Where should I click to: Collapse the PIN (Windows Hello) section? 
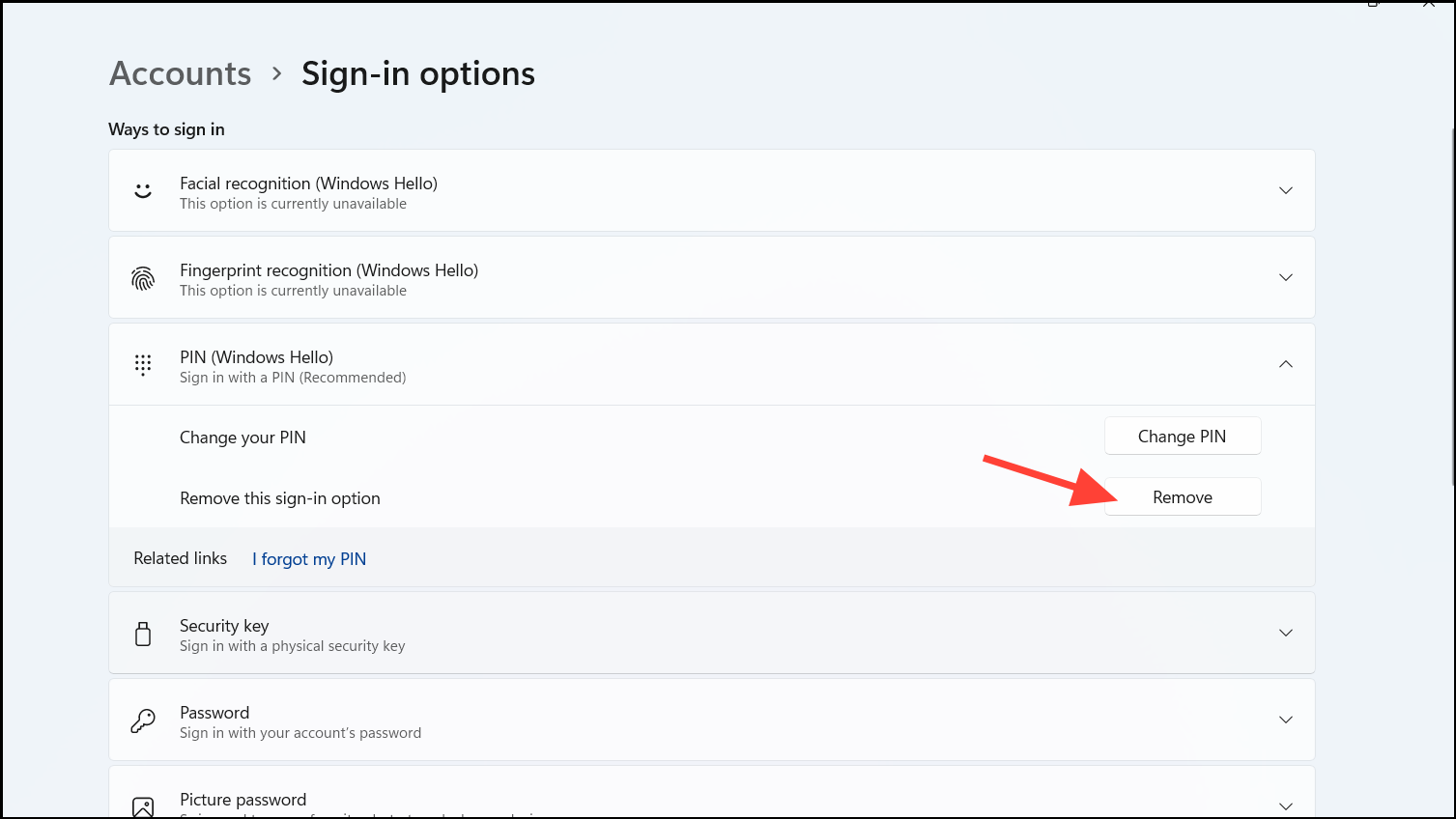[1286, 364]
